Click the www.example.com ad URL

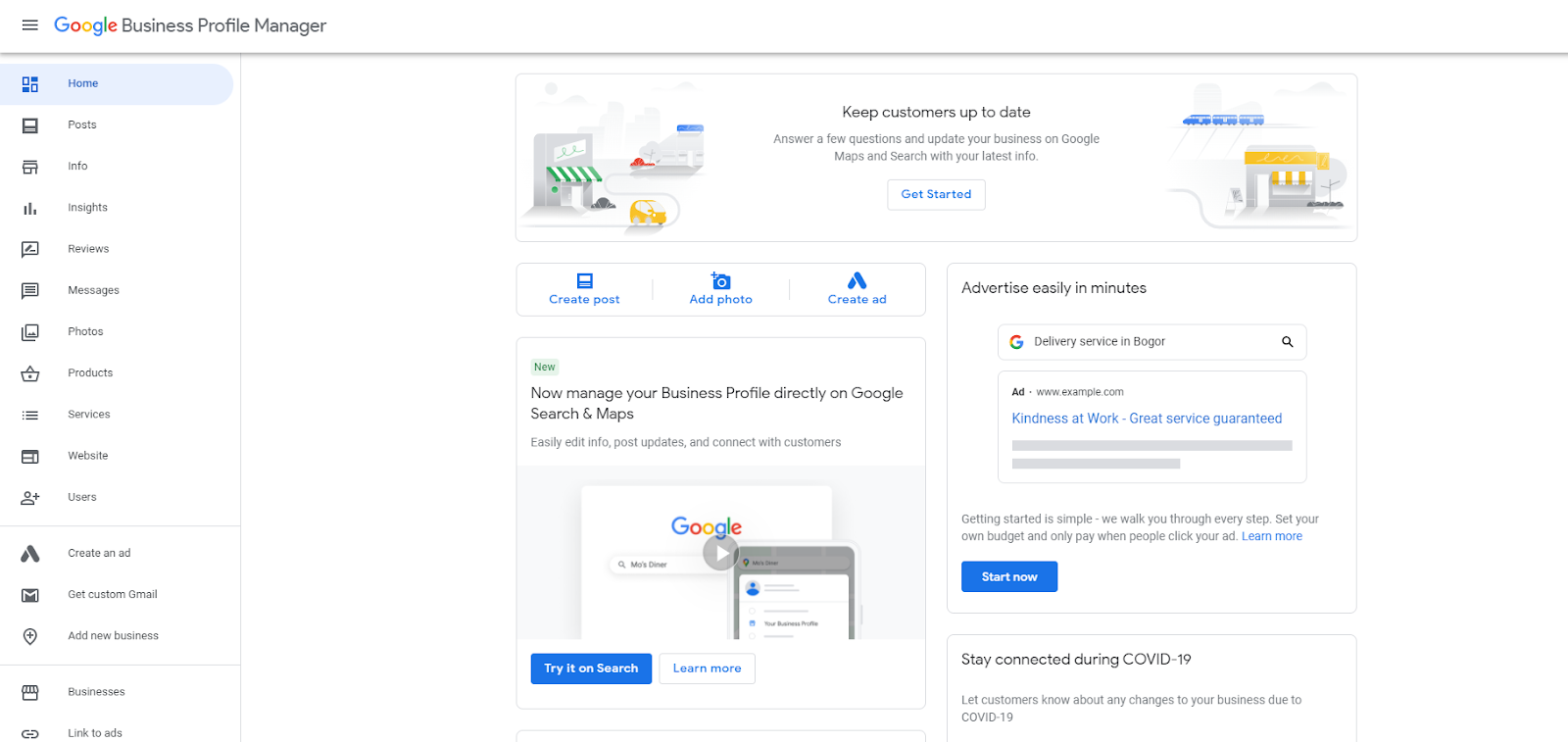1080,392
